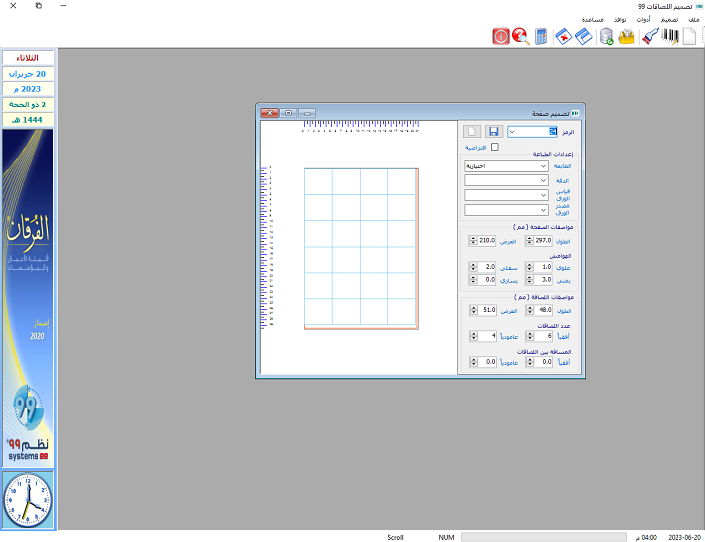The height and width of the screenshot is (542, 705).
Task: Open the help search question mark icon
Action: point(520,37)
